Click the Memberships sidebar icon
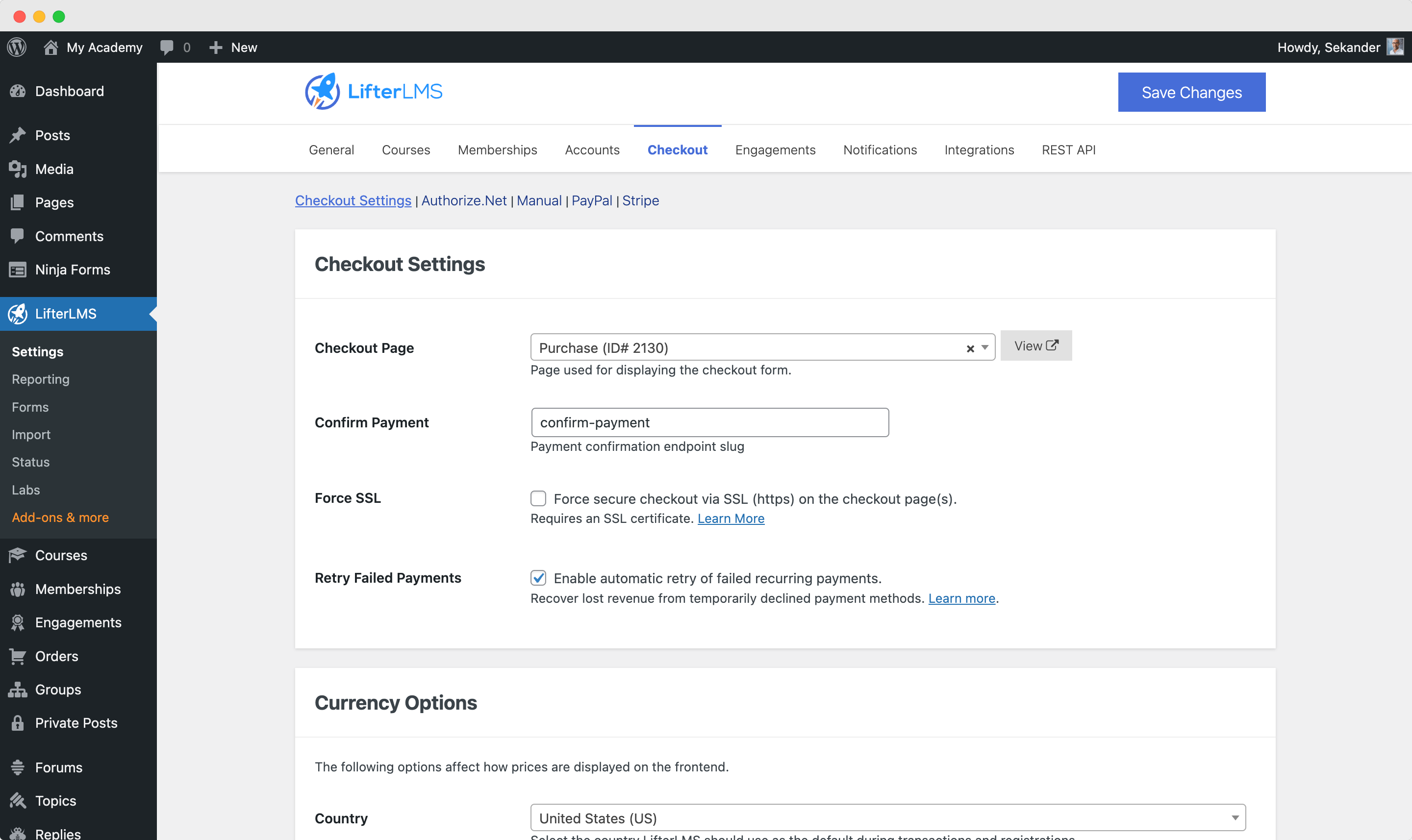Screen dimensions: 1412x840 [17, 589]
